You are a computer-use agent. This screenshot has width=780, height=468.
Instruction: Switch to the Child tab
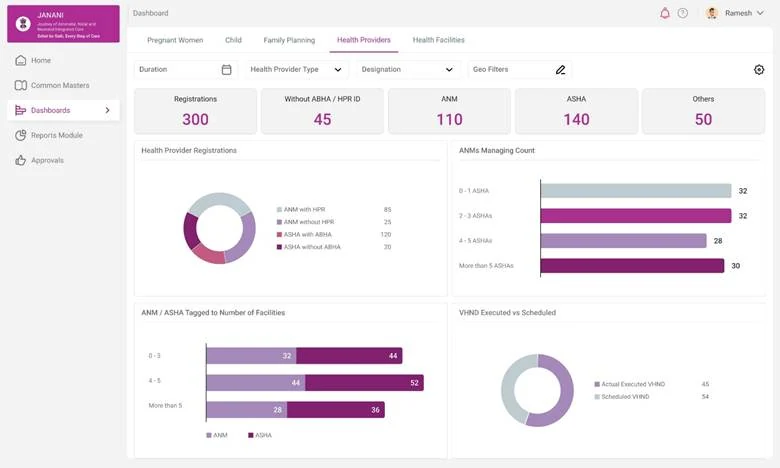(x=233, y=40)
